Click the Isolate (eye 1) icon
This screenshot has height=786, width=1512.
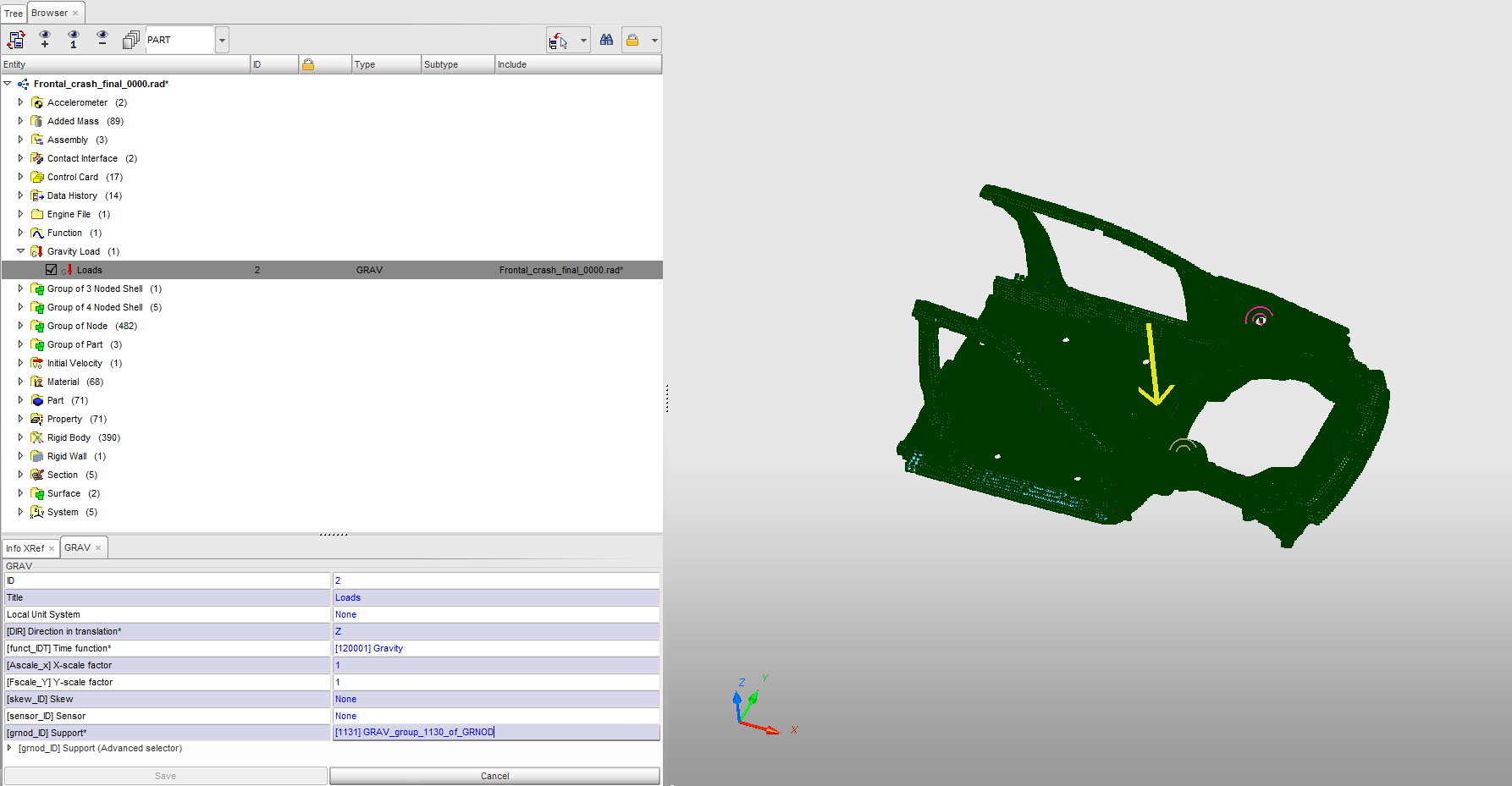[73, 40]
